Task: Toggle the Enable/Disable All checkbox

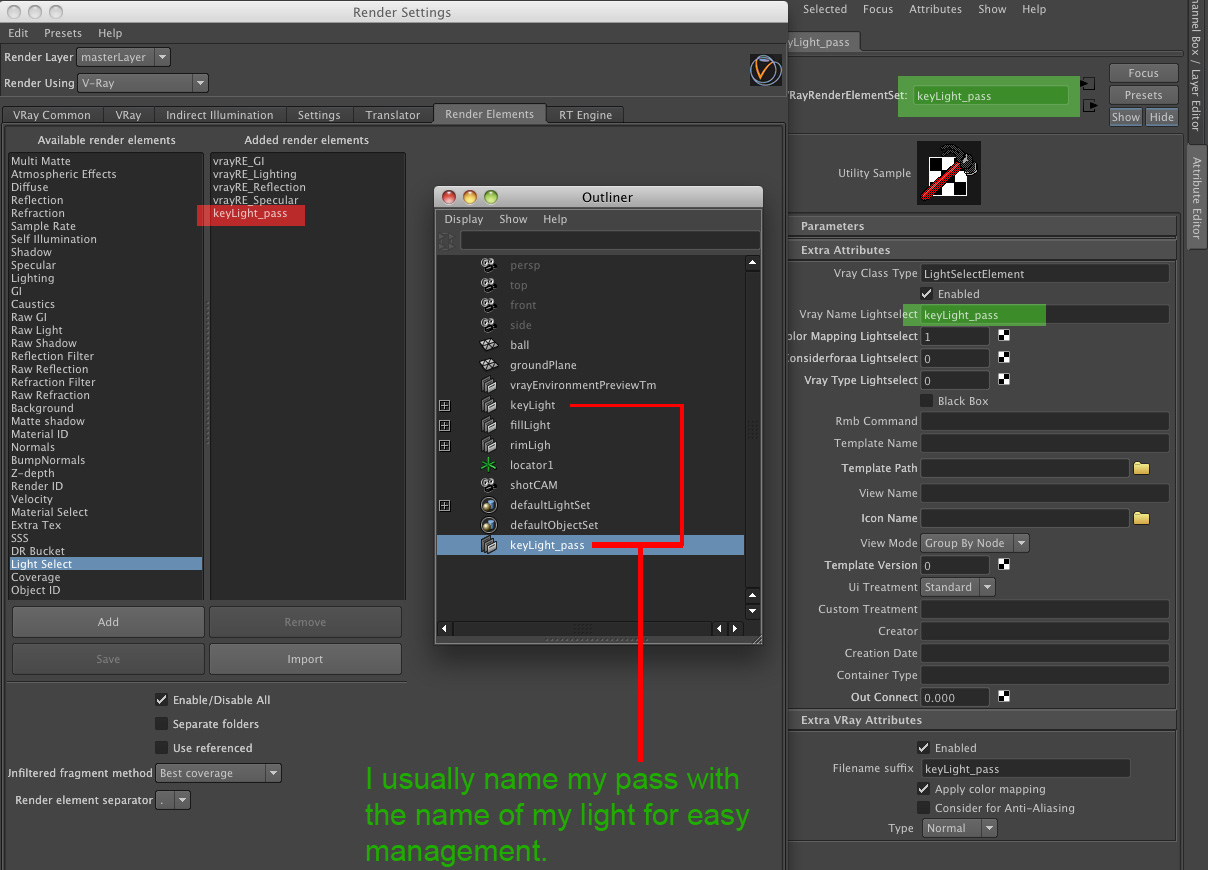Action: click(161, 700)
